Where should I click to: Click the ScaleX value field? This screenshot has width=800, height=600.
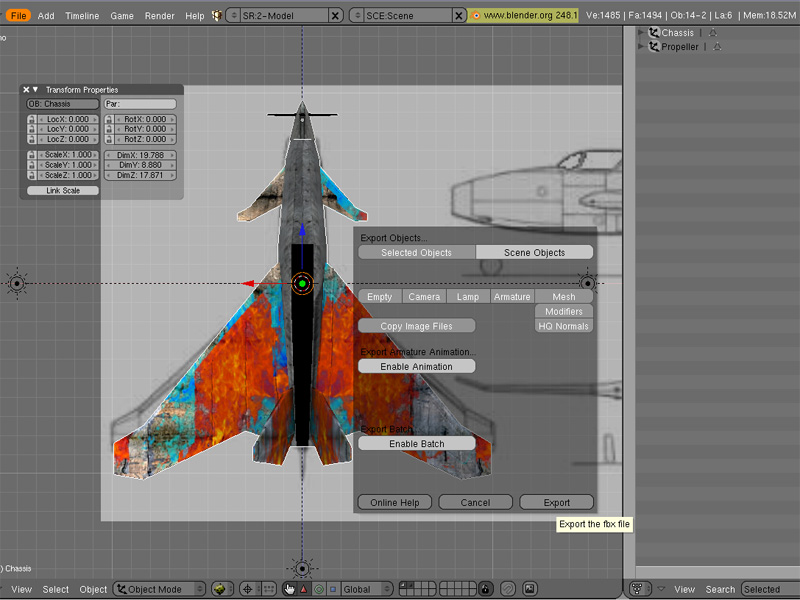[66, 155]
